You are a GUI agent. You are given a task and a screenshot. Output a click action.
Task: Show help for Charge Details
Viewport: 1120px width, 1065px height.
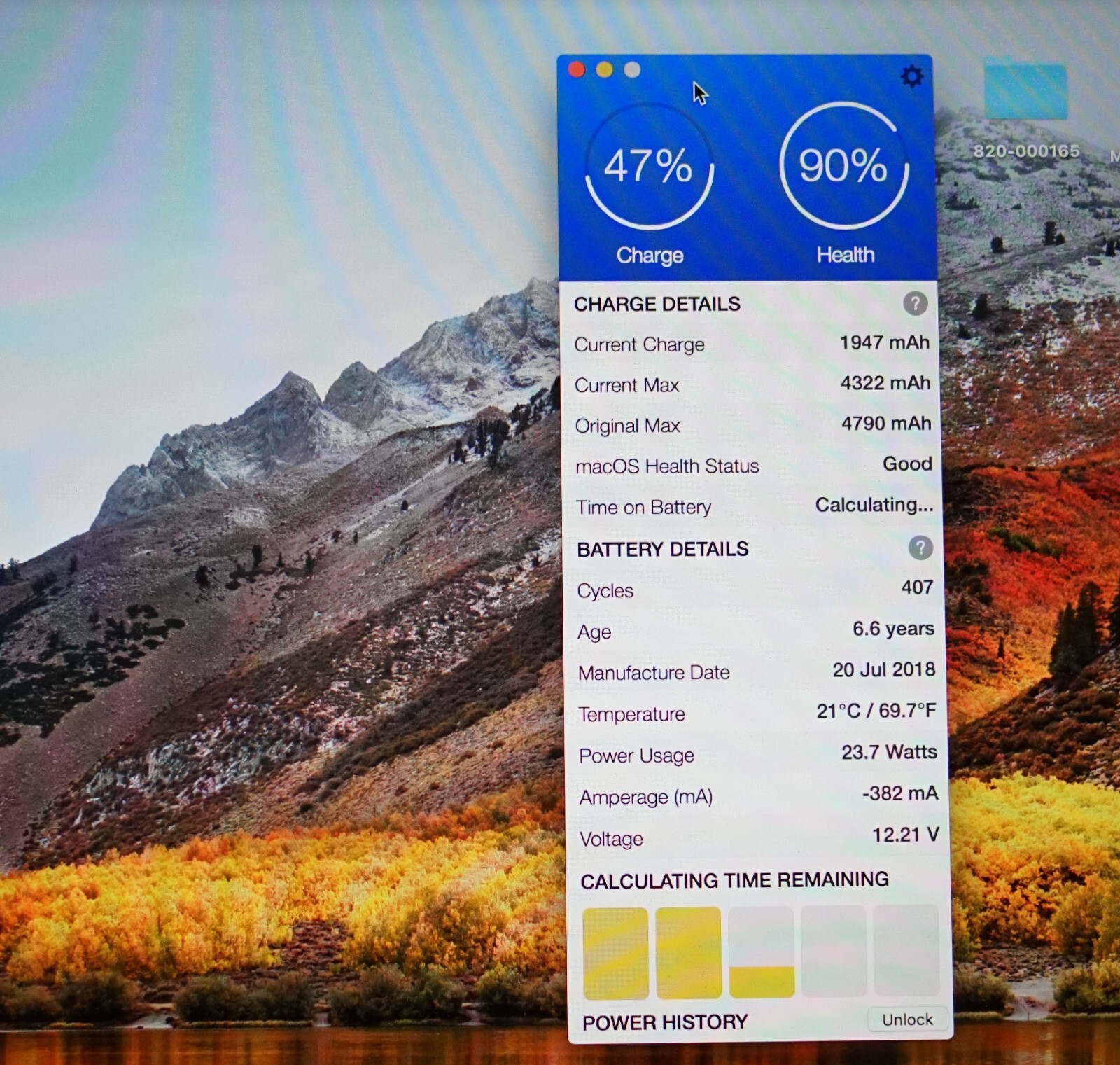point(915,303)
